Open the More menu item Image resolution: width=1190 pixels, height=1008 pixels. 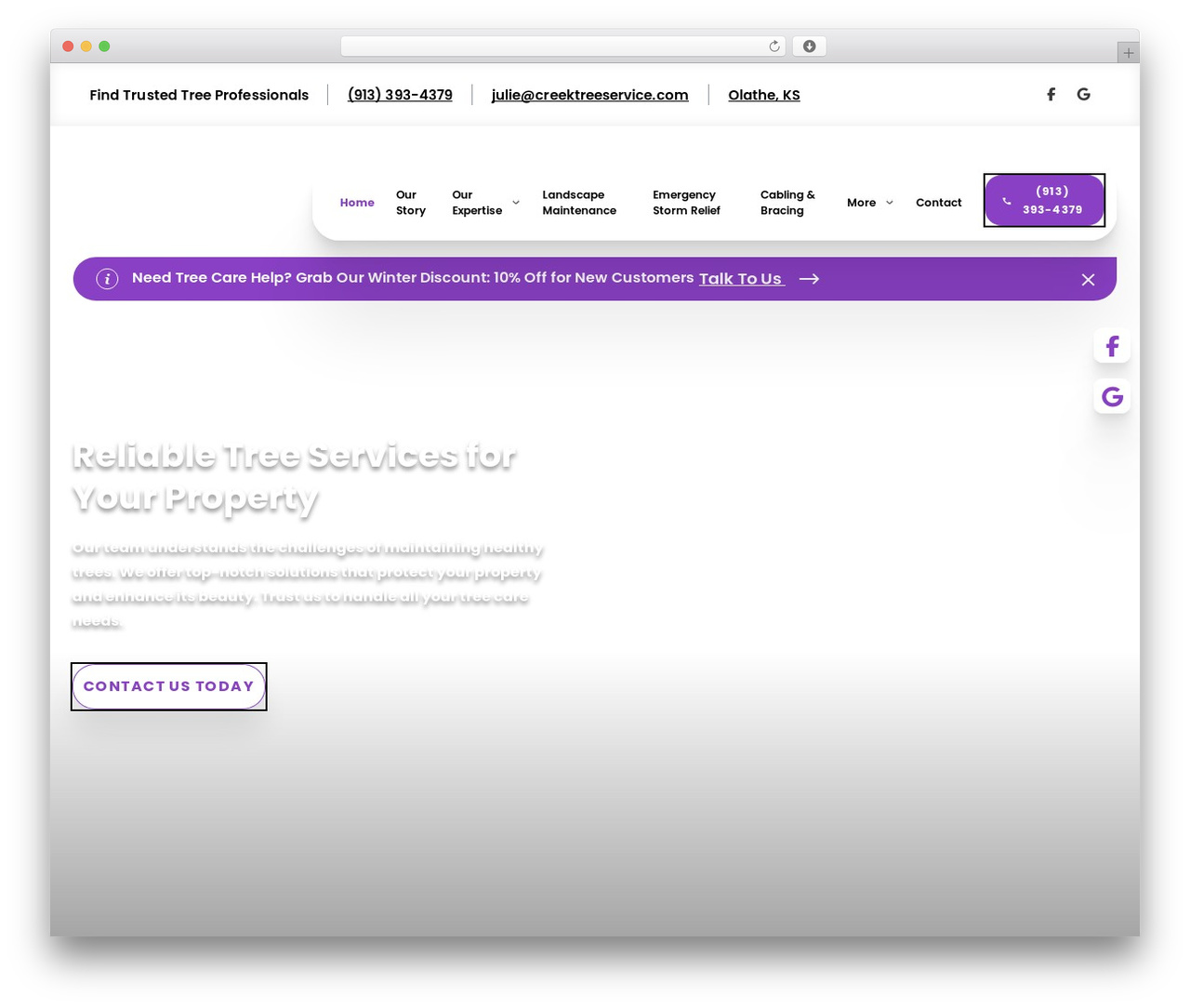tap(861, 203)
